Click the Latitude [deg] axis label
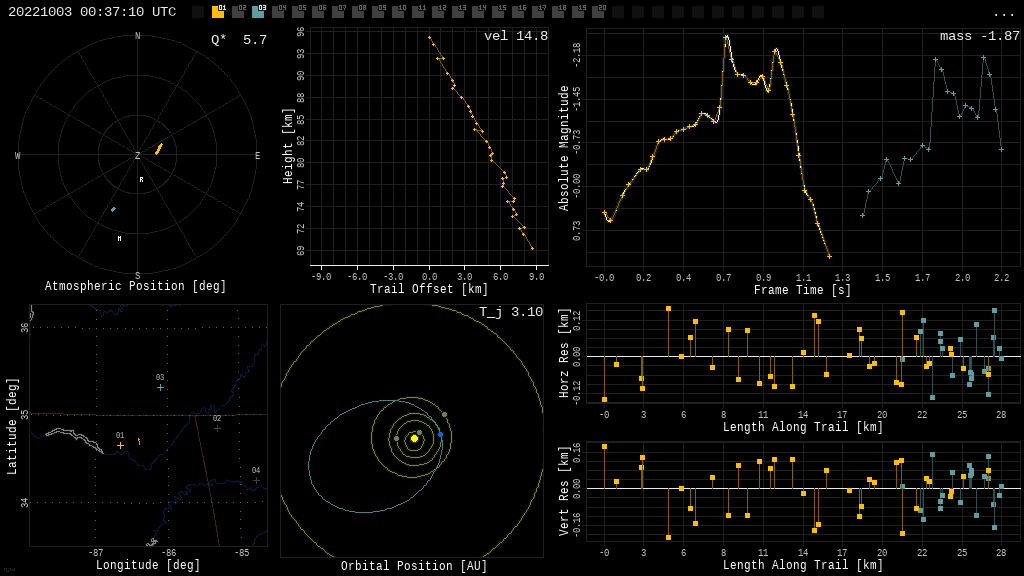 pos(12,426)
